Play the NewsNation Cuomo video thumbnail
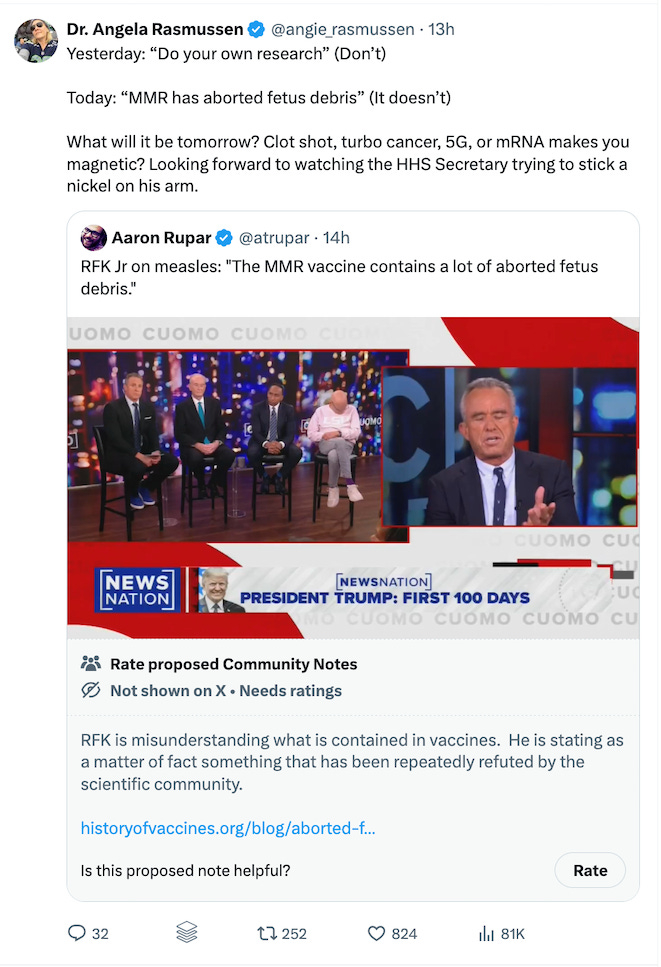Image resolution: width=661 pixels, height=967 pixels. 353,478
